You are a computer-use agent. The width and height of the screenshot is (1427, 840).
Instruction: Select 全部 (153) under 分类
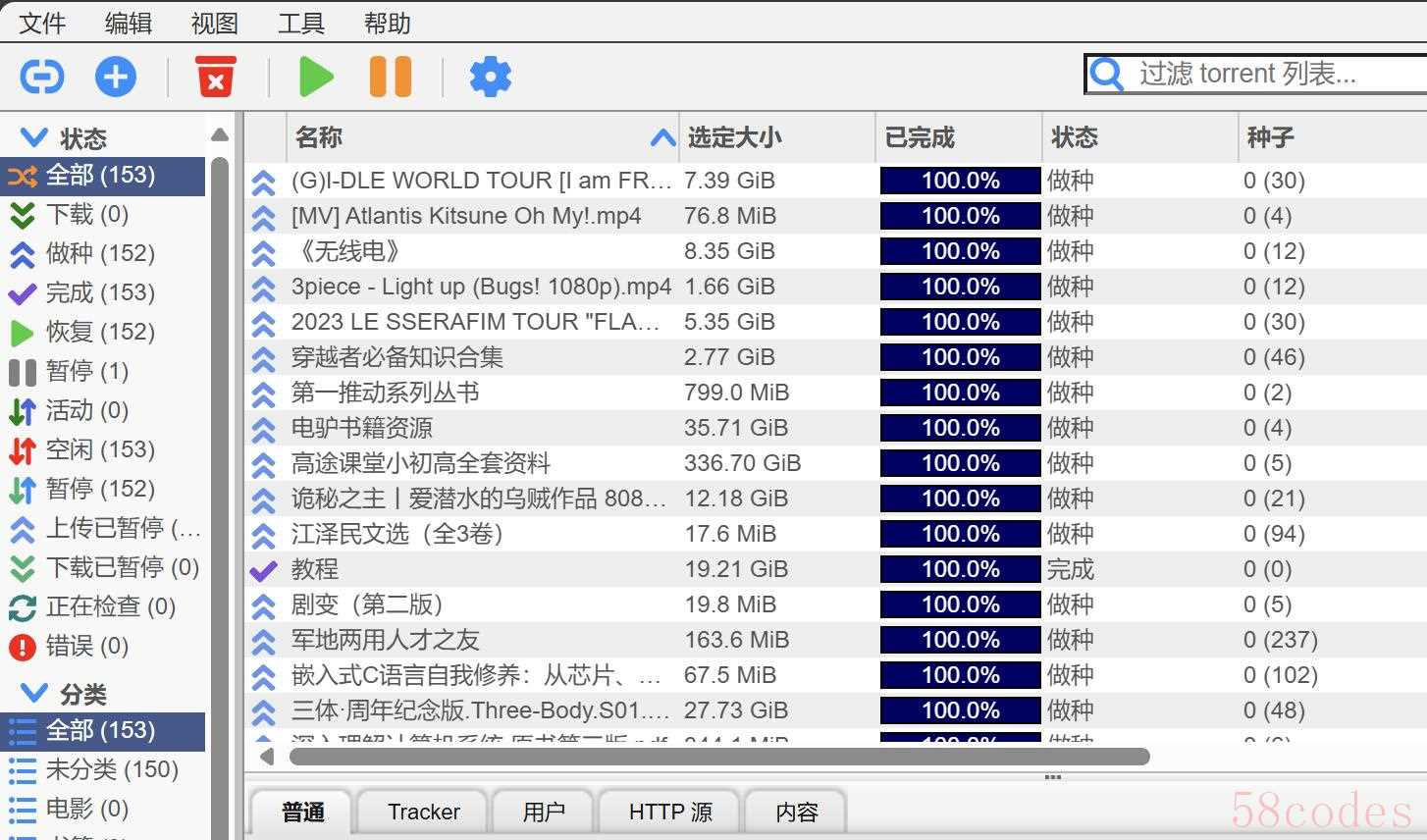[102, 731]
